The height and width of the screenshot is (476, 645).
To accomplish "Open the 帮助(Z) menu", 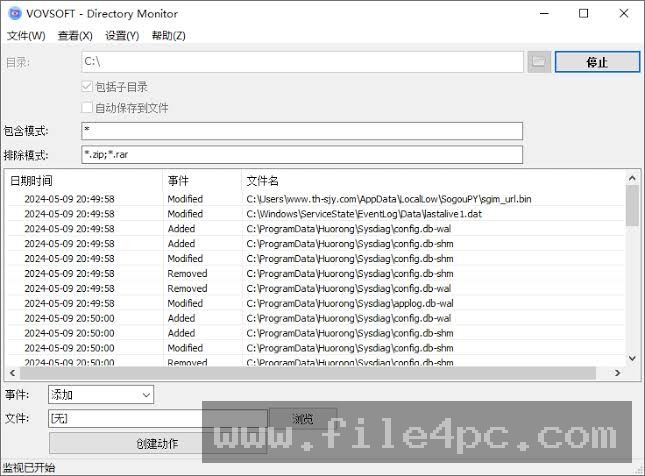I will tap(169, 36).
